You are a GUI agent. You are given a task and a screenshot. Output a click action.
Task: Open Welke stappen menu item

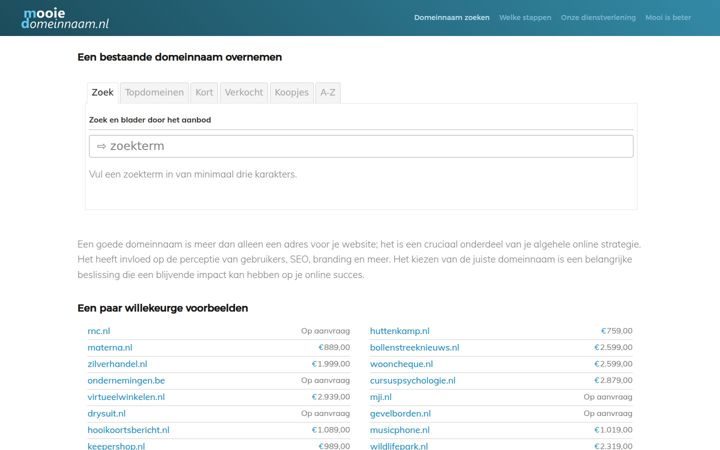pos(525,17)
